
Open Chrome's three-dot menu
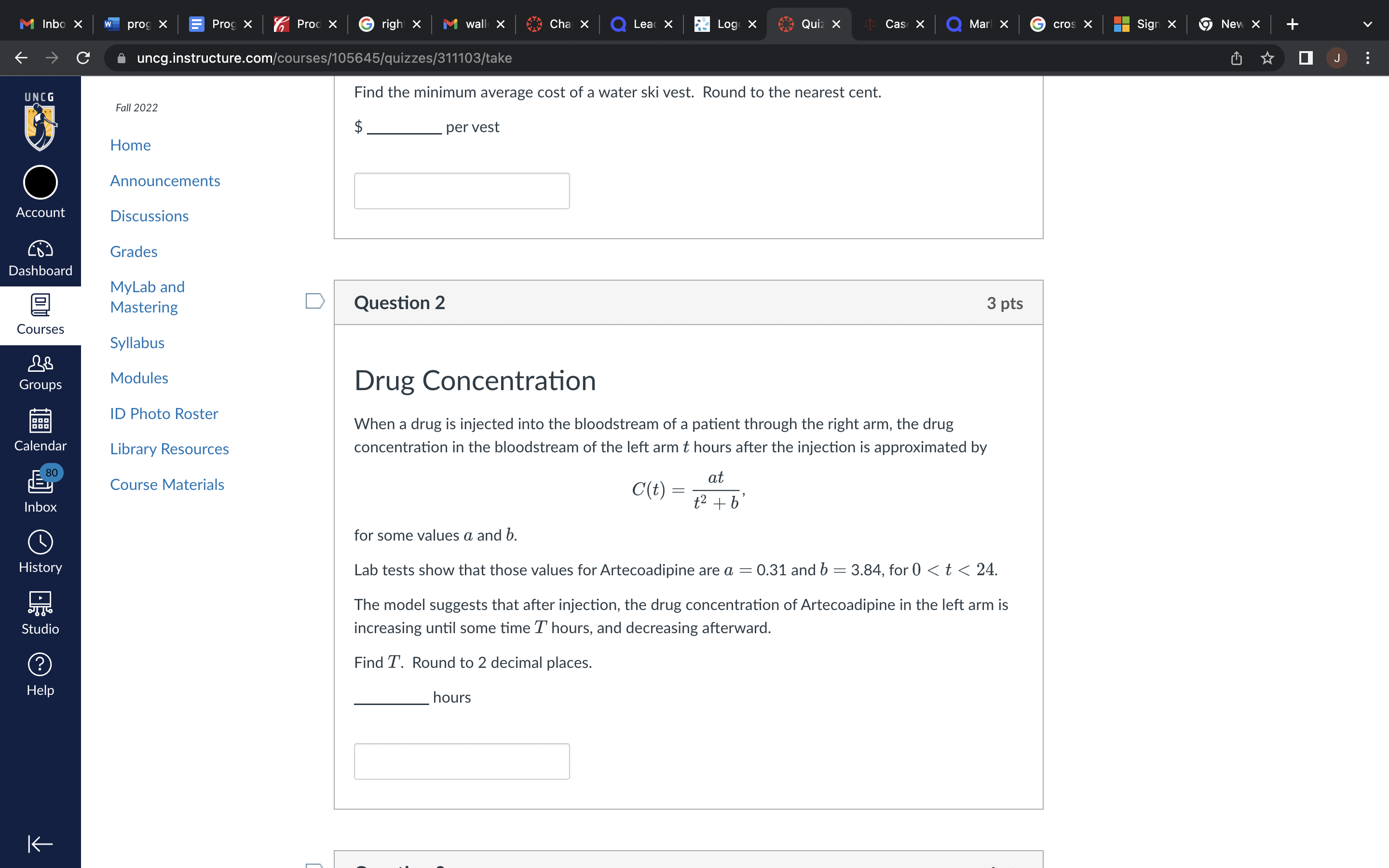coord(1368,57)
